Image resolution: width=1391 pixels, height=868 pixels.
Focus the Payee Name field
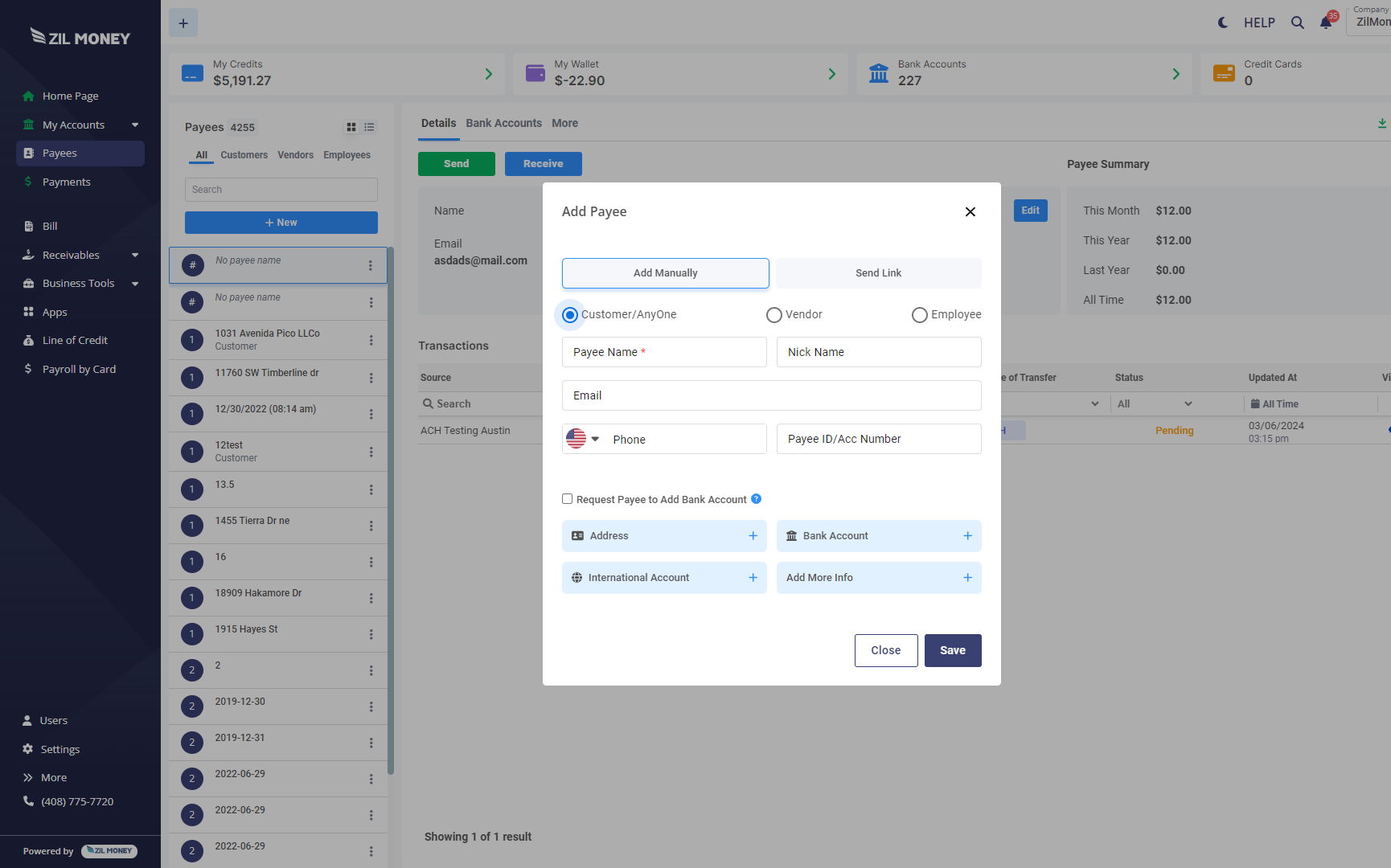[x=664, y=352]
